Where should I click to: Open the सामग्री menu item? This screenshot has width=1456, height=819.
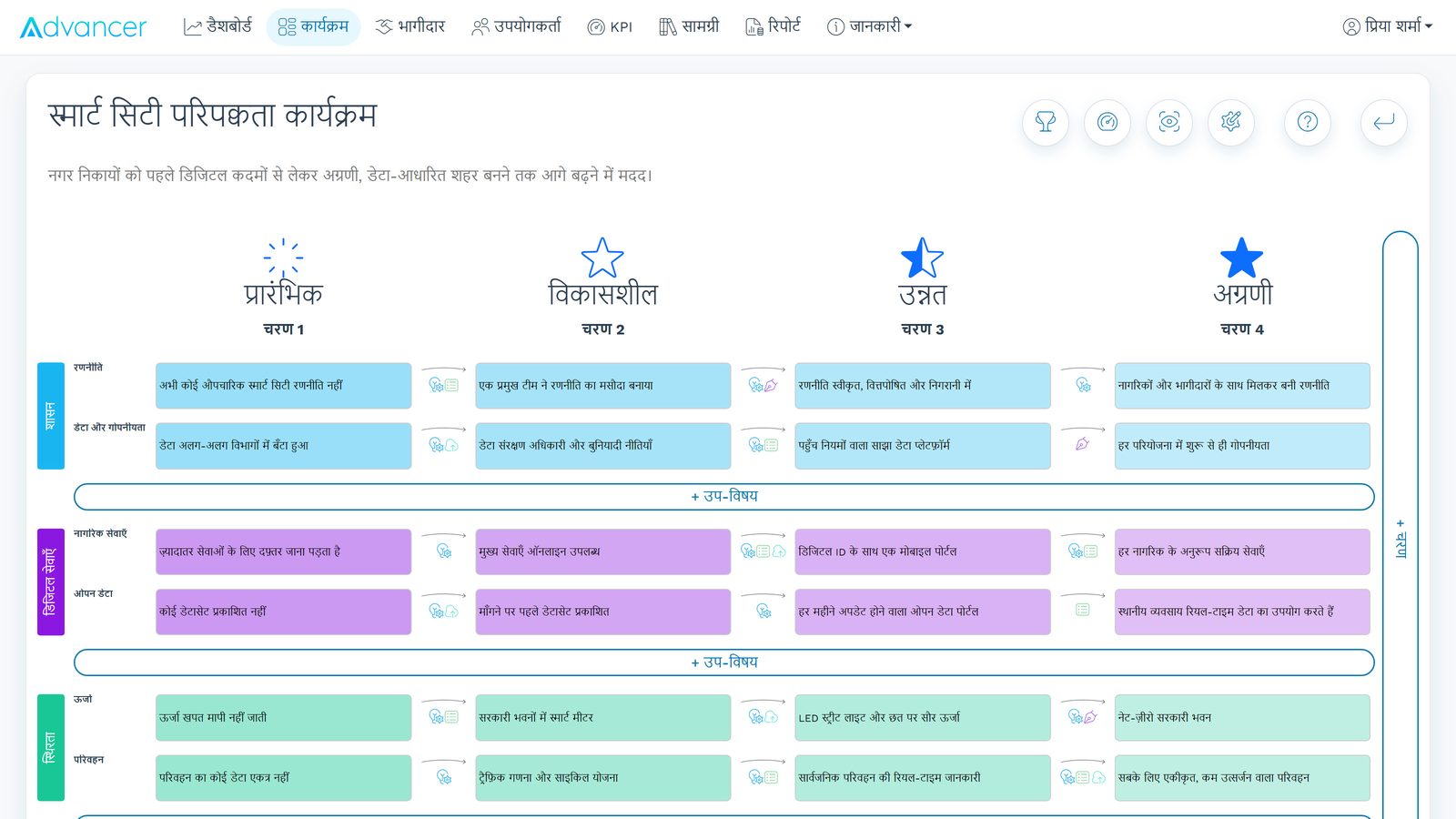tap(689, 26)
